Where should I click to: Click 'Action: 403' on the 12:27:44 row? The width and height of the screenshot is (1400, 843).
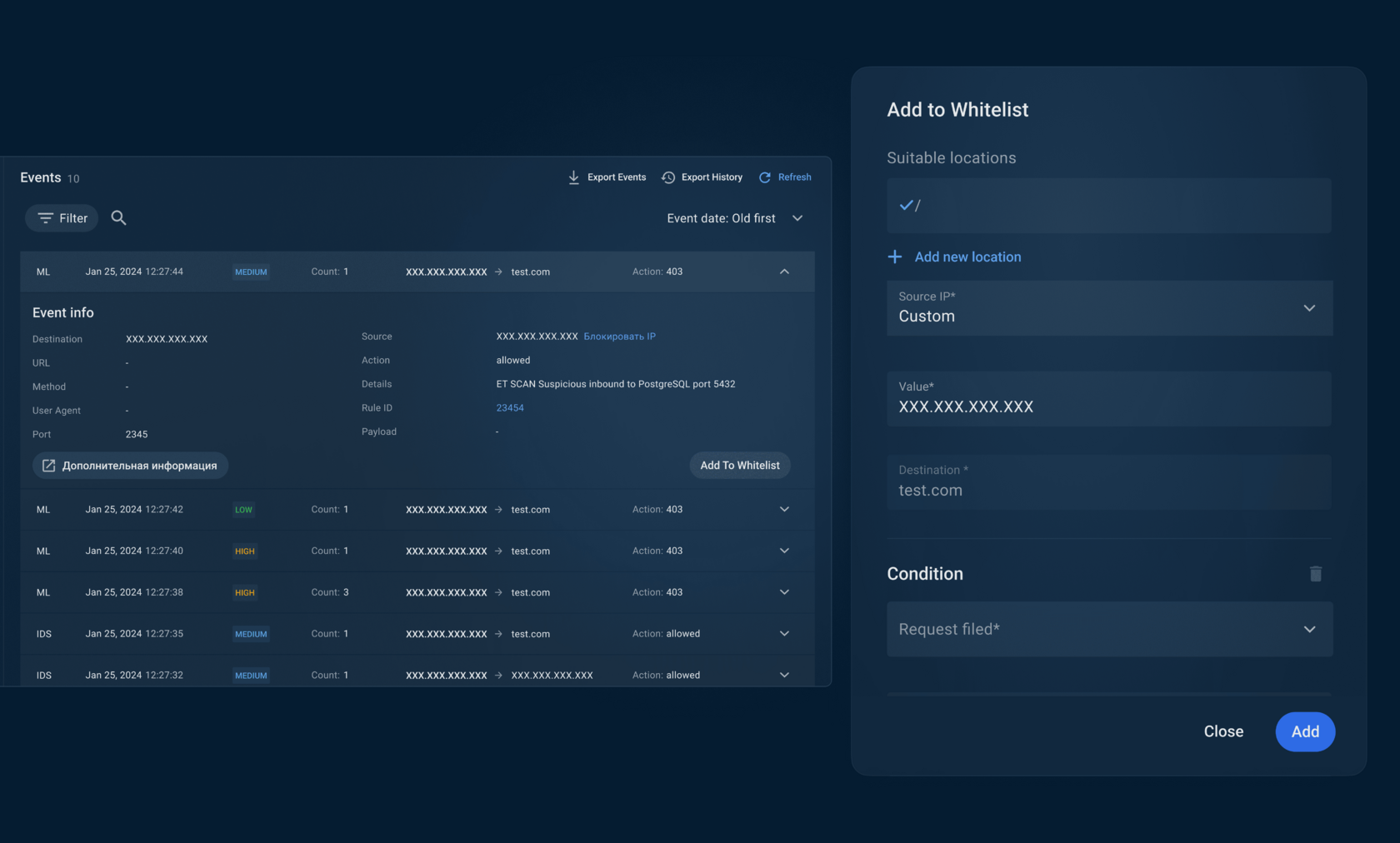(657, 272)
